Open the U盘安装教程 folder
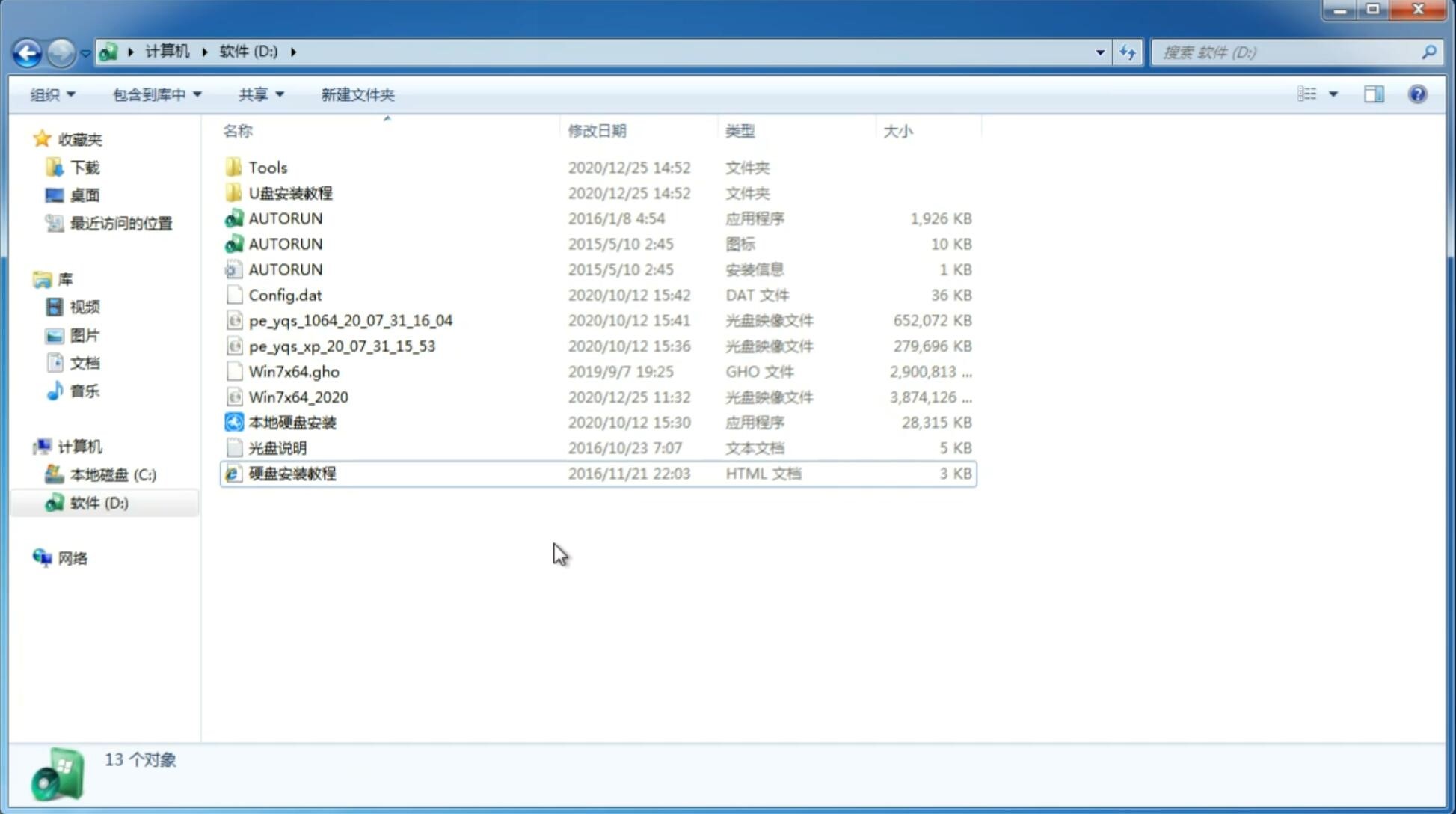The height and width of the screenshot is (814, 1456). tap(290, 192)
